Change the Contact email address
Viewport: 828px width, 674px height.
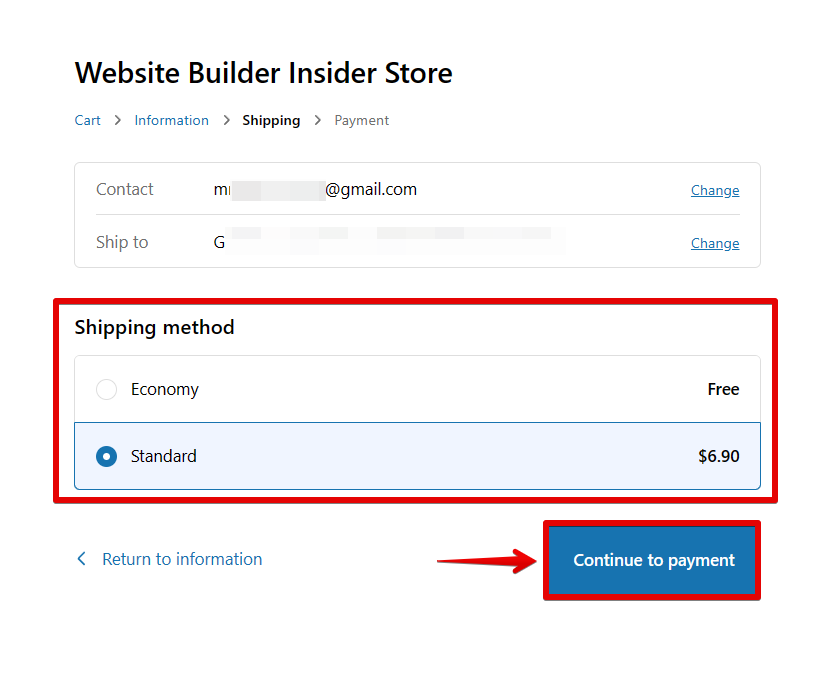715,190
